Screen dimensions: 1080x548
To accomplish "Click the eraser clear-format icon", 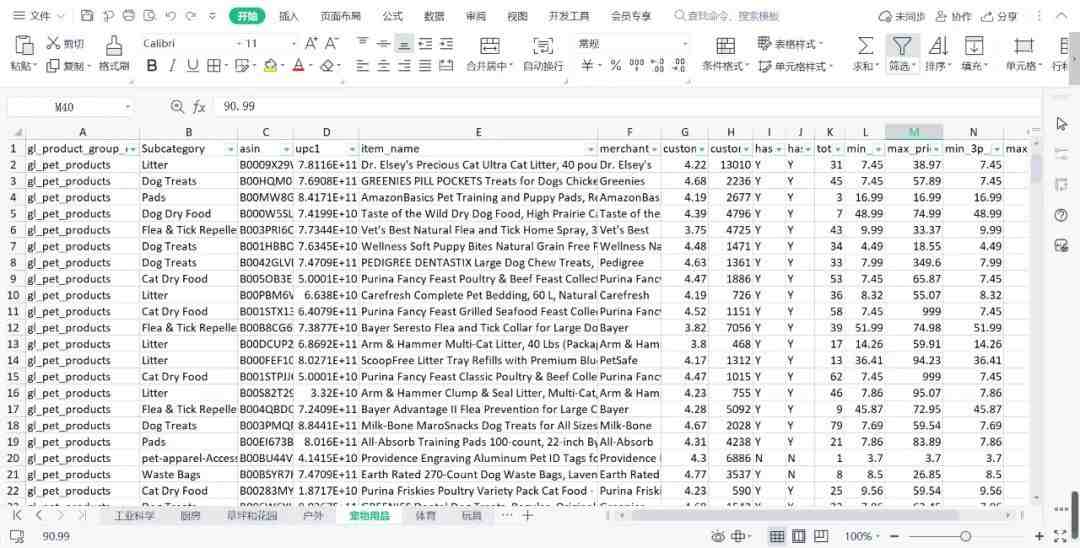I will tap(327, 66).
